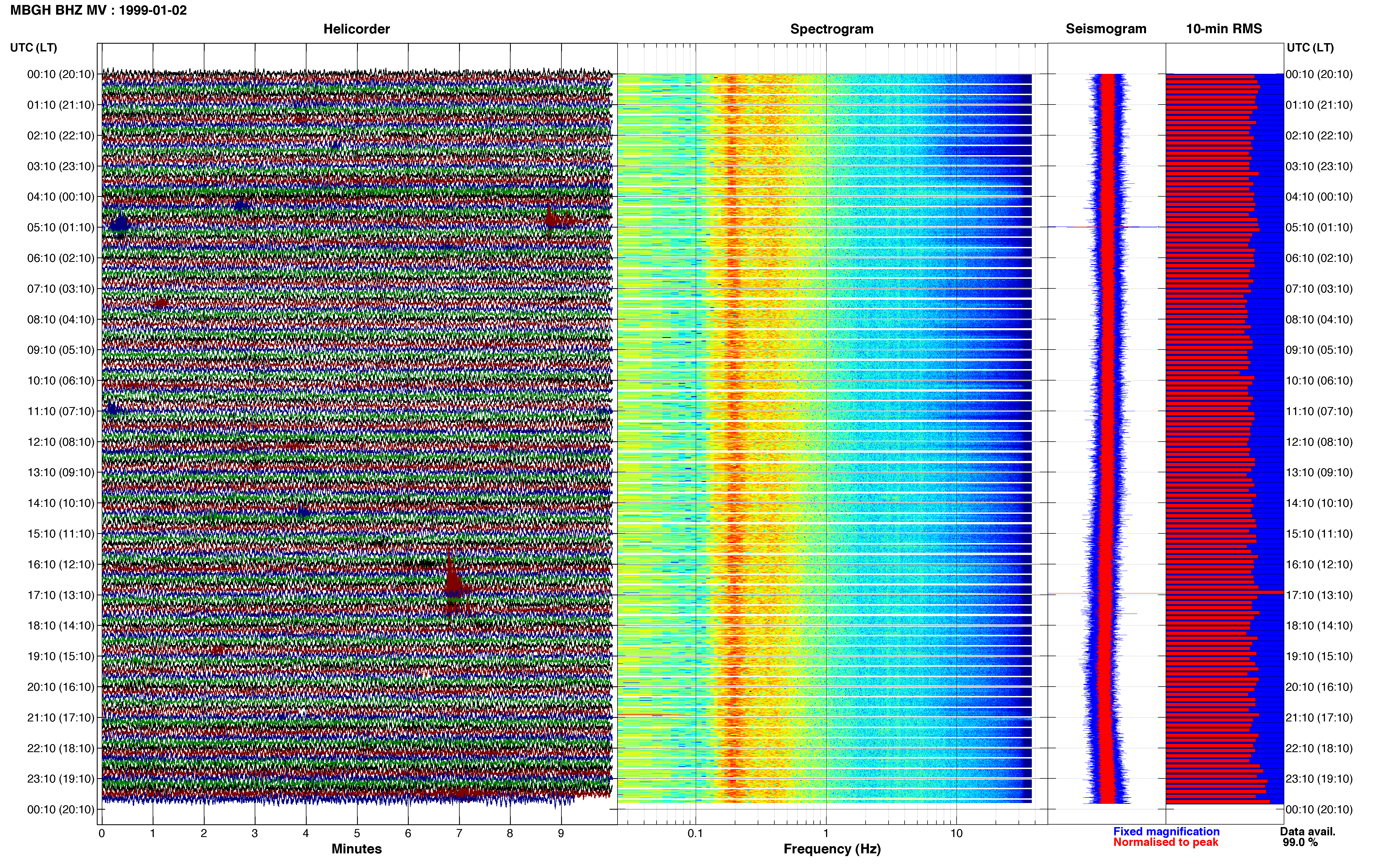1388x868 pixels.
Task: Click the left time label '17:10 (13:10)'
Action: (61, 595)
